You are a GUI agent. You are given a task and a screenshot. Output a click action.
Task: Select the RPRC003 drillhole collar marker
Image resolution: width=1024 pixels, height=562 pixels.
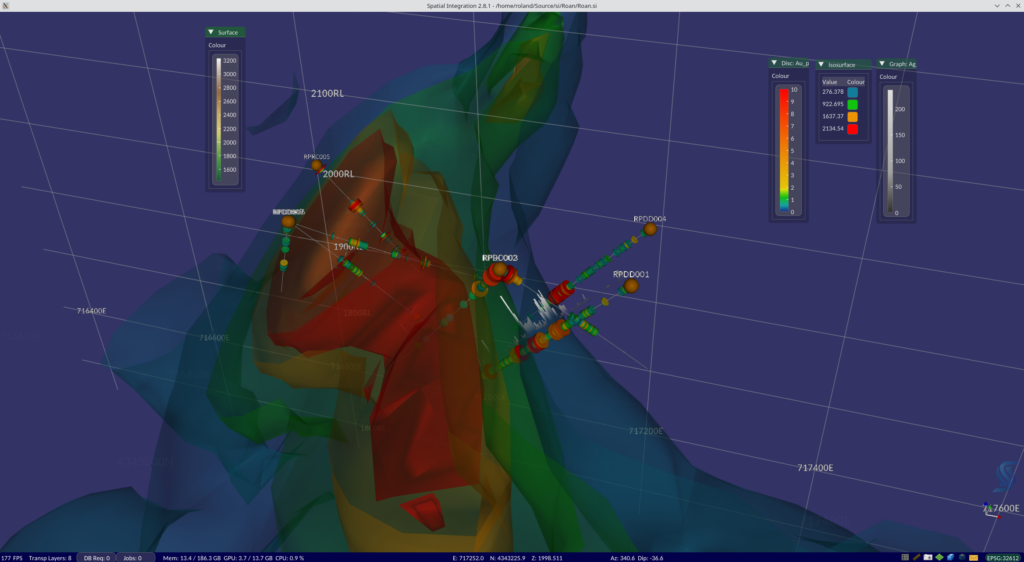click(500, 269)
